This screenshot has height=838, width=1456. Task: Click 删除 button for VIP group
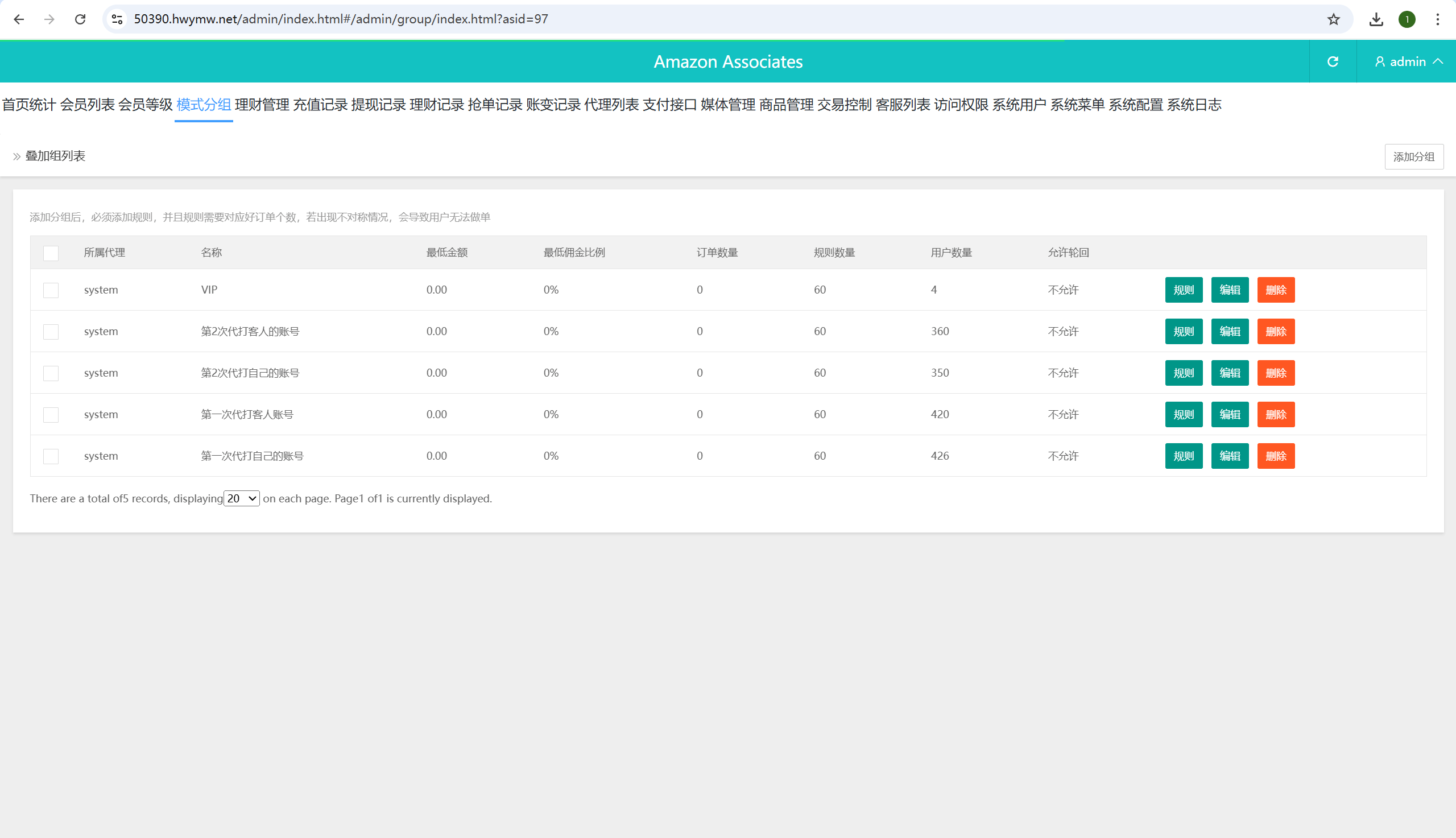[x=1275, y=290]
